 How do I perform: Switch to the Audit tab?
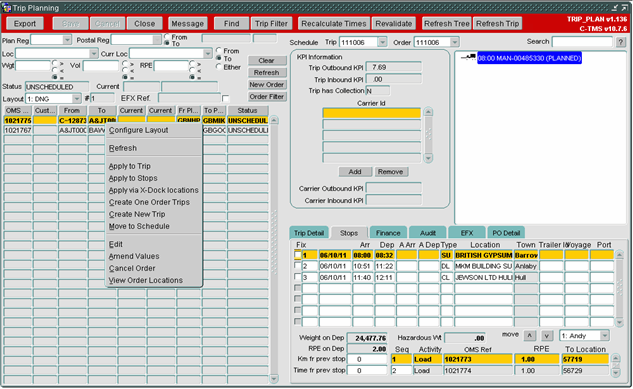[x=428, y=233]
